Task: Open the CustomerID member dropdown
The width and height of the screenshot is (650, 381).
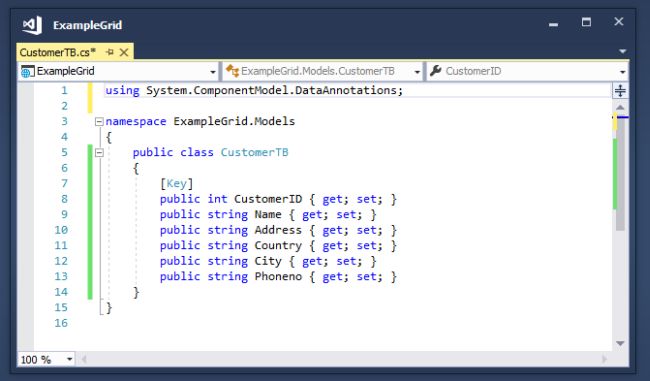Action: click(622, 72)
